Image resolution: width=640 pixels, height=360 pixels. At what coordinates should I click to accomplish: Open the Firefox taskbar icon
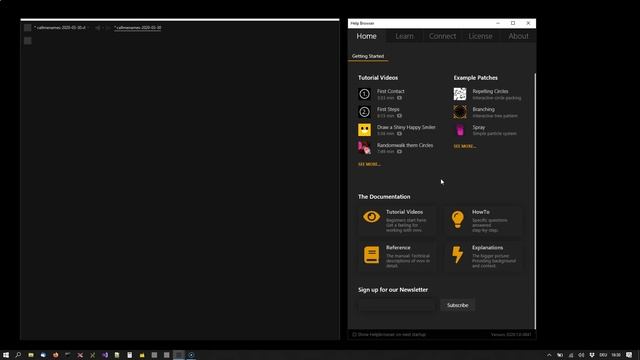click(56, 355)
